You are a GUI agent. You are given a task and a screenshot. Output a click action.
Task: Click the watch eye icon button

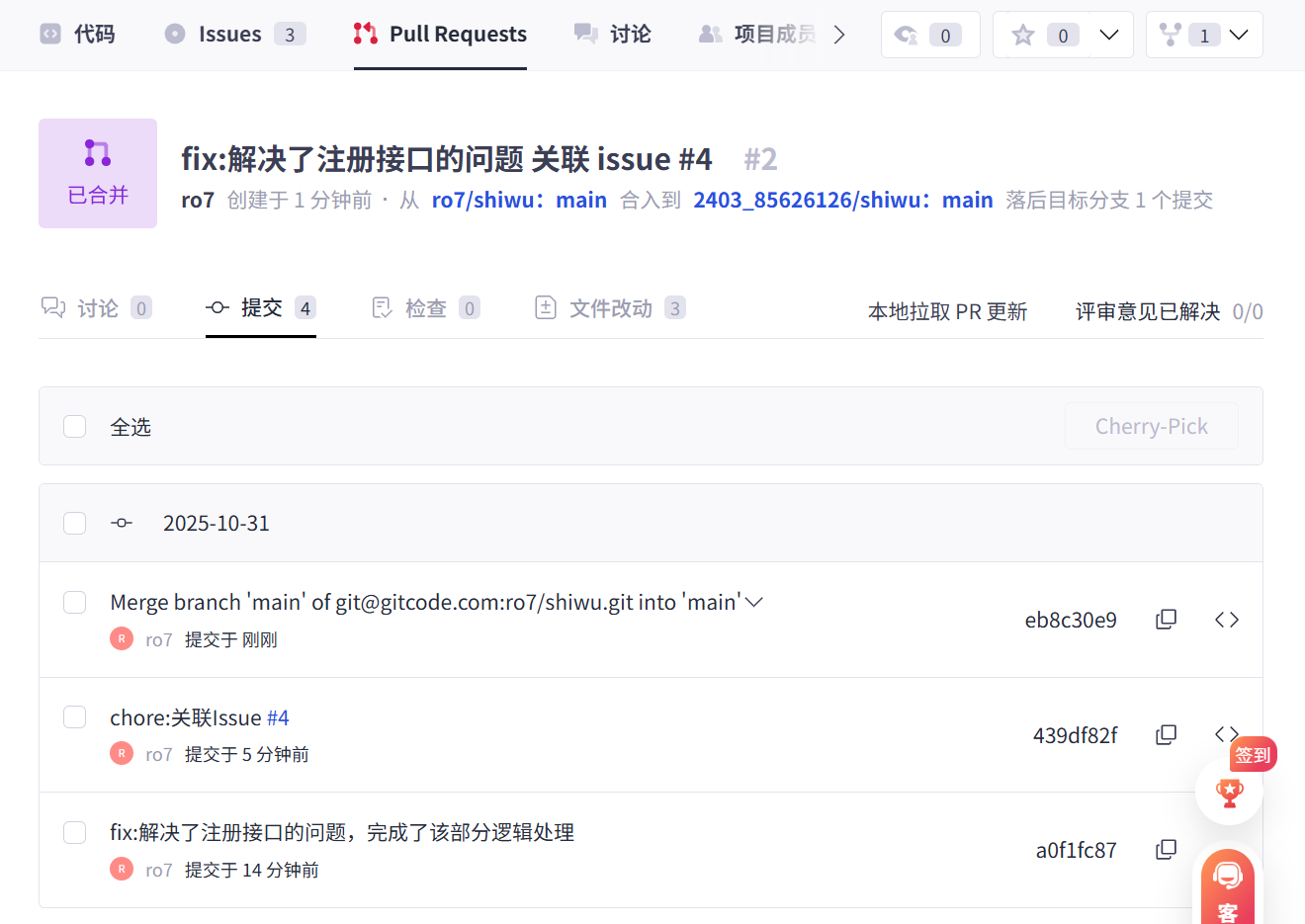906,36
